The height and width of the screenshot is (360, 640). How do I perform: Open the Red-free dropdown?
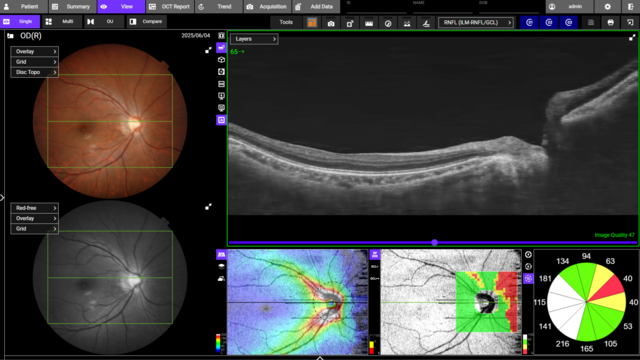35,208
